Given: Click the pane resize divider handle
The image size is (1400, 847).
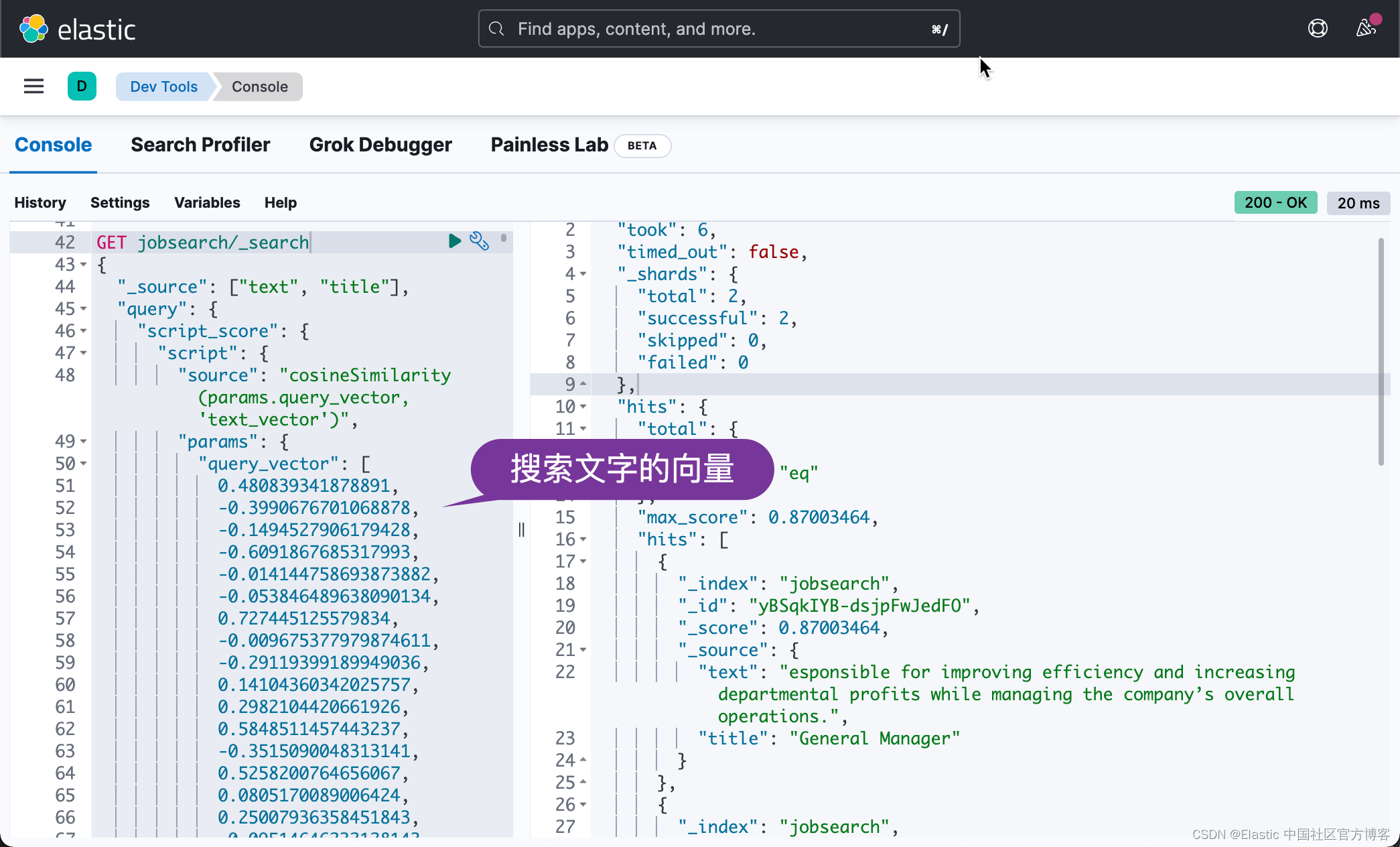Looking at the screenshot, I should (x=521, y=530).
